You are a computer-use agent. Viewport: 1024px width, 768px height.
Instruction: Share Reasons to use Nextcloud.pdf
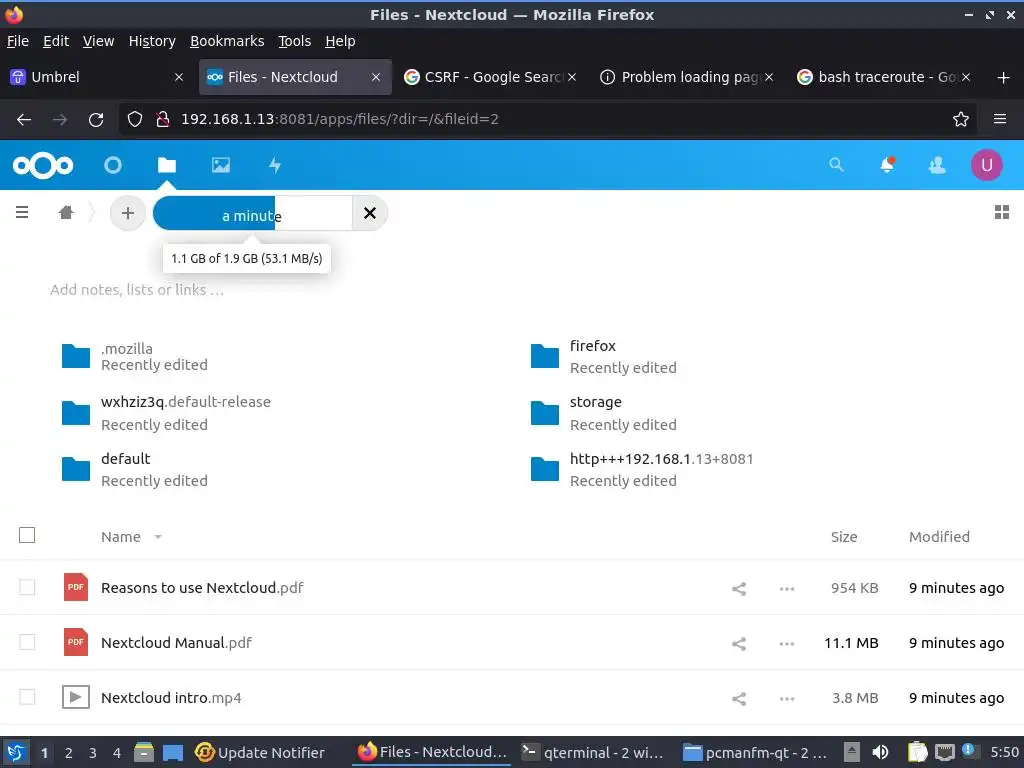coord(739,588)
